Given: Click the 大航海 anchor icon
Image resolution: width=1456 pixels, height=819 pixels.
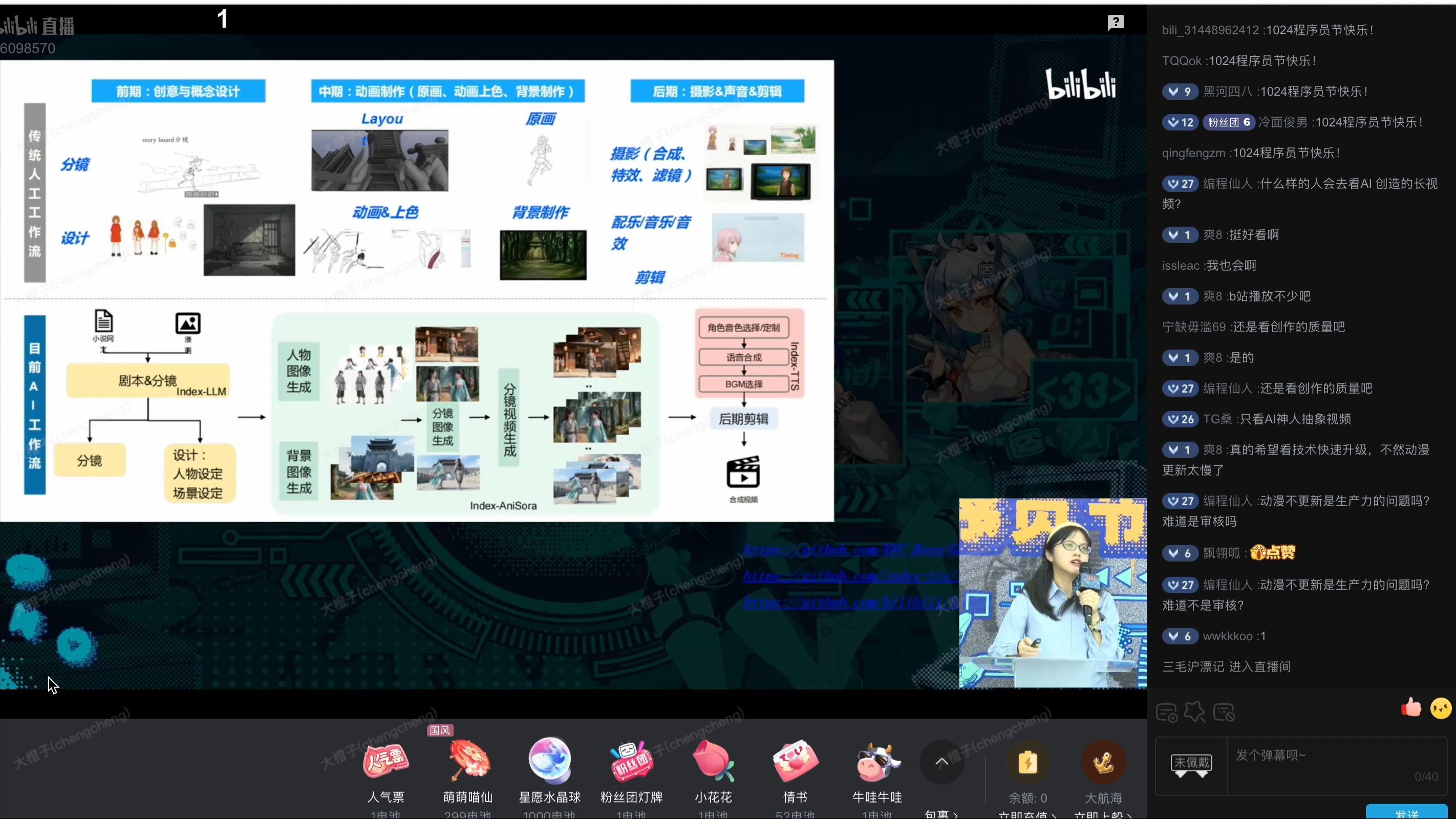Looking at the screenshot, I should point(1103,762).
